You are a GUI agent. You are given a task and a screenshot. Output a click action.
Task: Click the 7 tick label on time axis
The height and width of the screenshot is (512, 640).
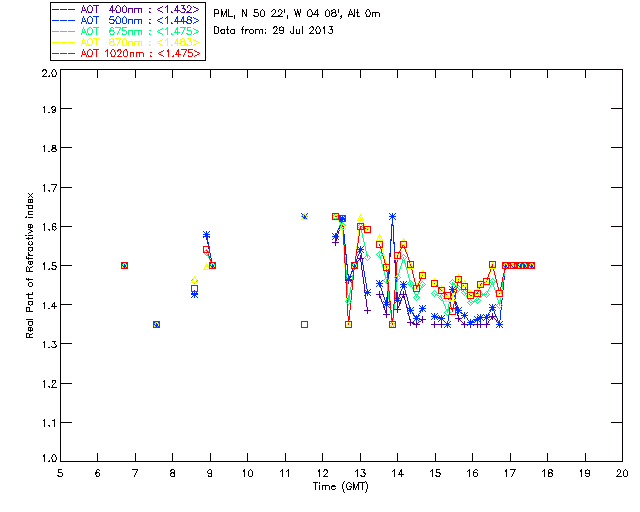pyautogui.click(x=135, y=473)
